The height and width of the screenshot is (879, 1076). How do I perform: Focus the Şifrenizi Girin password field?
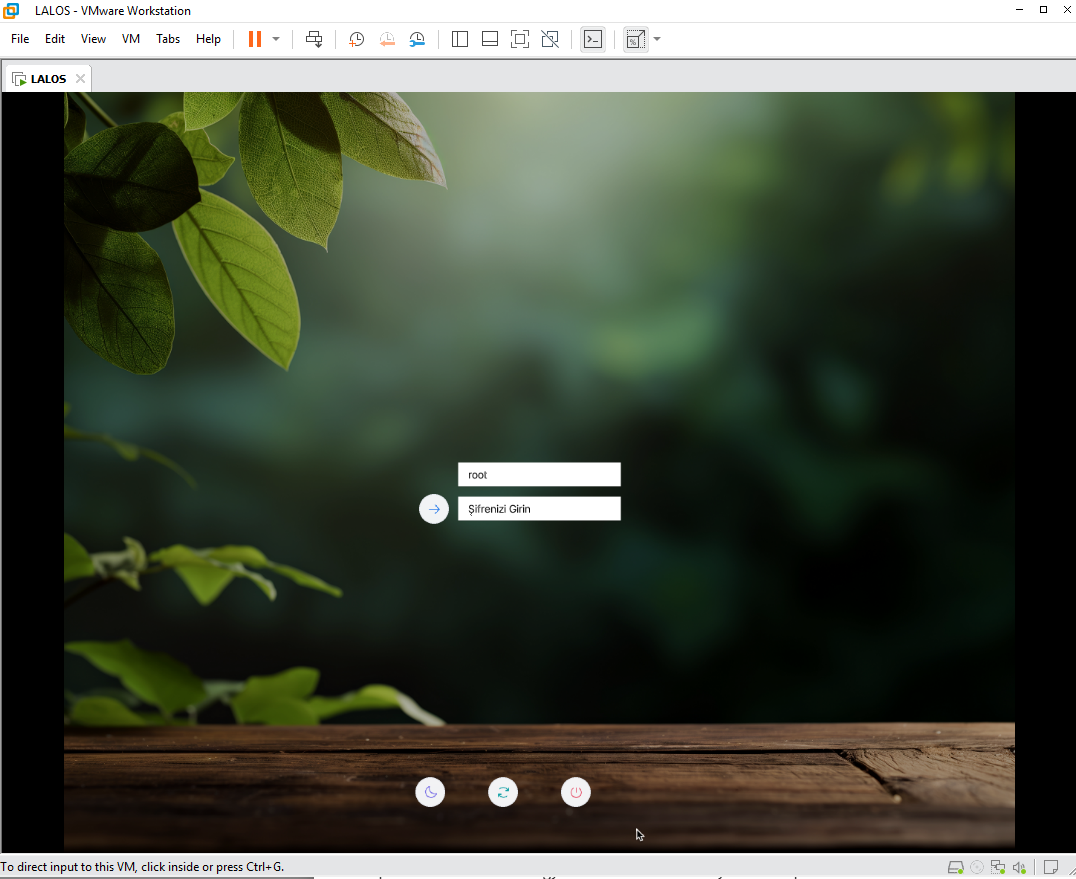point(539,509)
